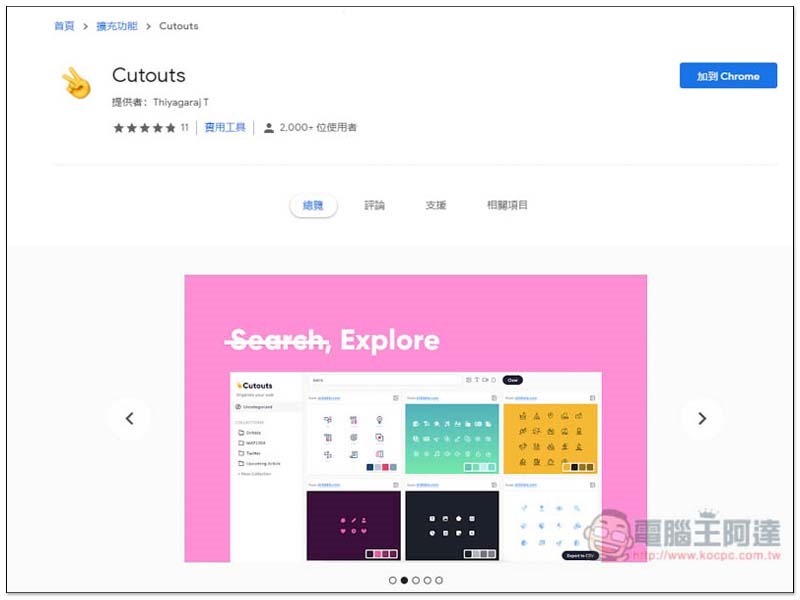The image size is (800, 600).
Task: Go to 擴充功能 breadcrumb link
Action: pyautogui.click(x=117, y=26)
